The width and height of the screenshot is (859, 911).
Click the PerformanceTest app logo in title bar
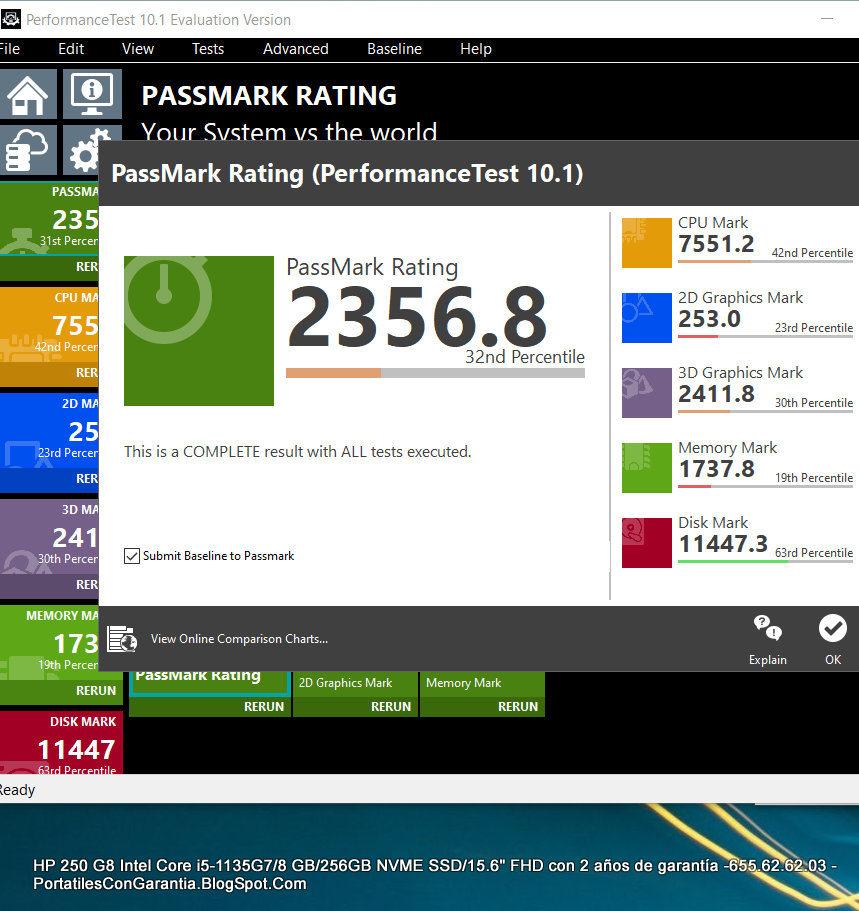coord(11,19)
